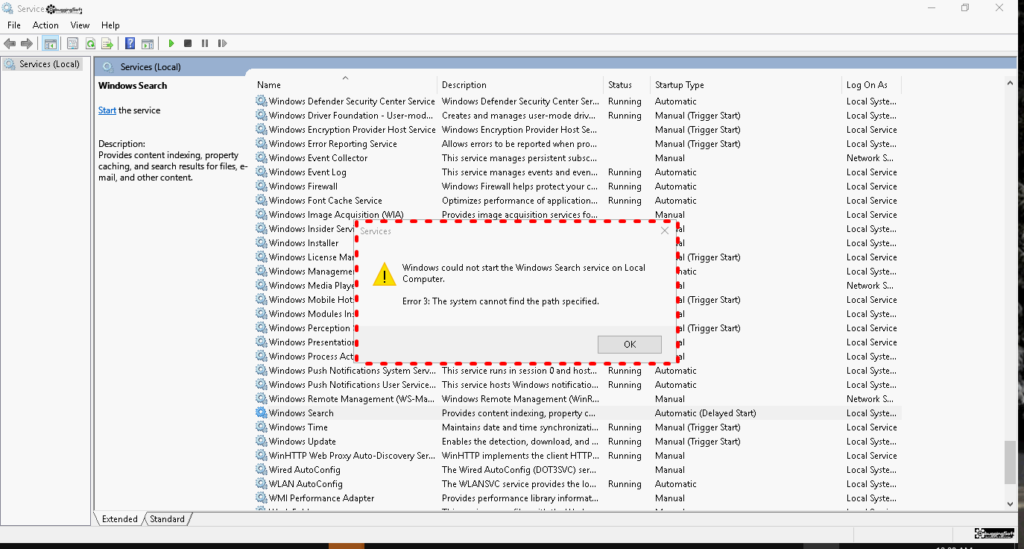Click the gear icon of Windows Installer row
Viewport: 1024px width, 549px height.
pyautogui.click(x=261, y=243)
